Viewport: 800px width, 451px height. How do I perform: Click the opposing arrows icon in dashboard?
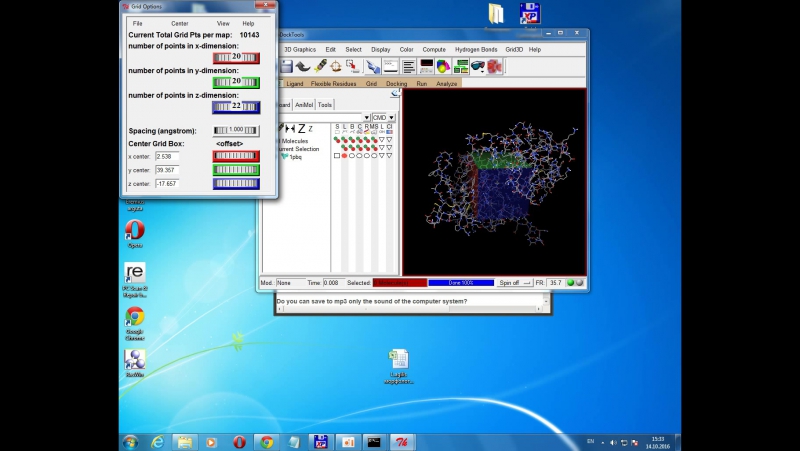click(x=290, y=129)
